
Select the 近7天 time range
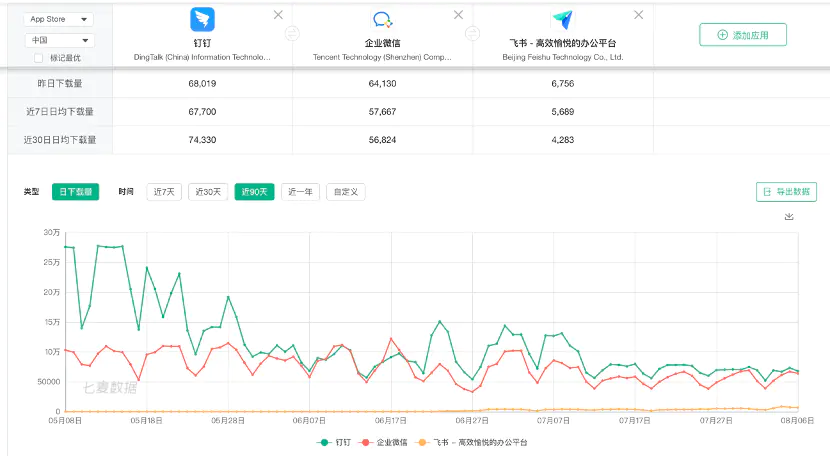pos(164,192)
